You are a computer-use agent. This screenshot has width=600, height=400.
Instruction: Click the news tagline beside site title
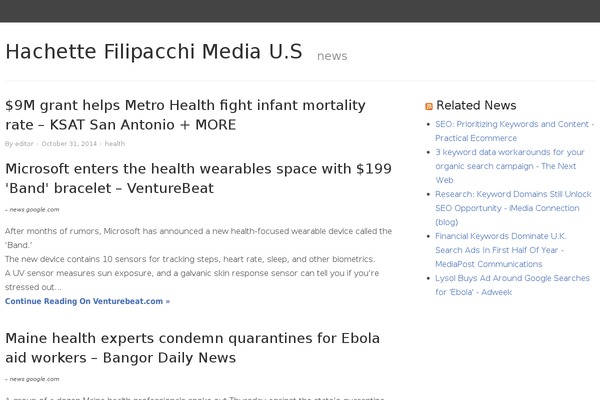[332, 56]
